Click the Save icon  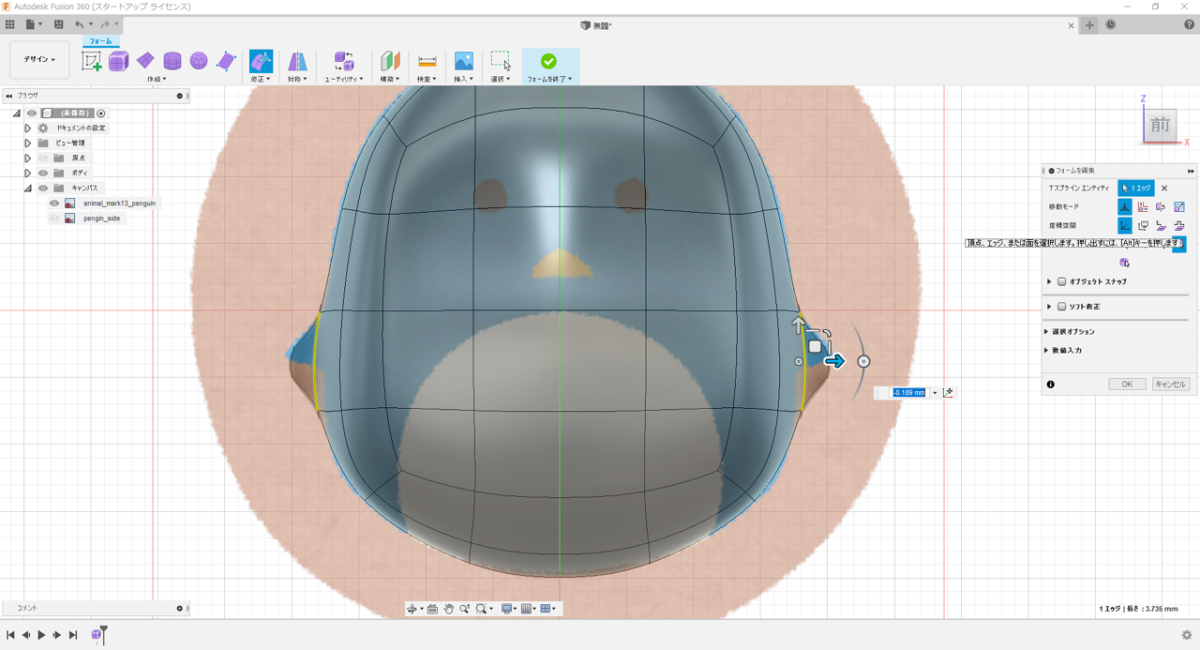click(59, 24)
